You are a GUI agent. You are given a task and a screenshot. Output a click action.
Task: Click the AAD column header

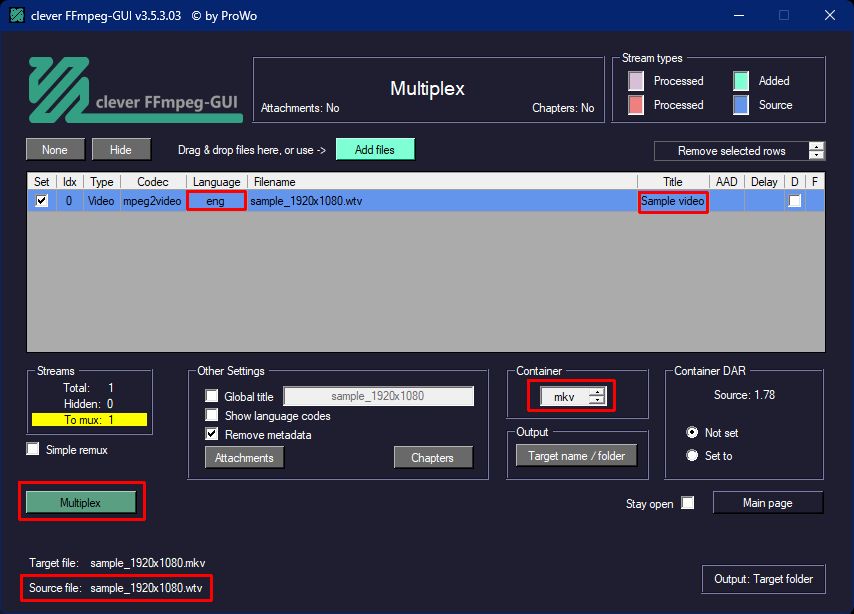727,182
